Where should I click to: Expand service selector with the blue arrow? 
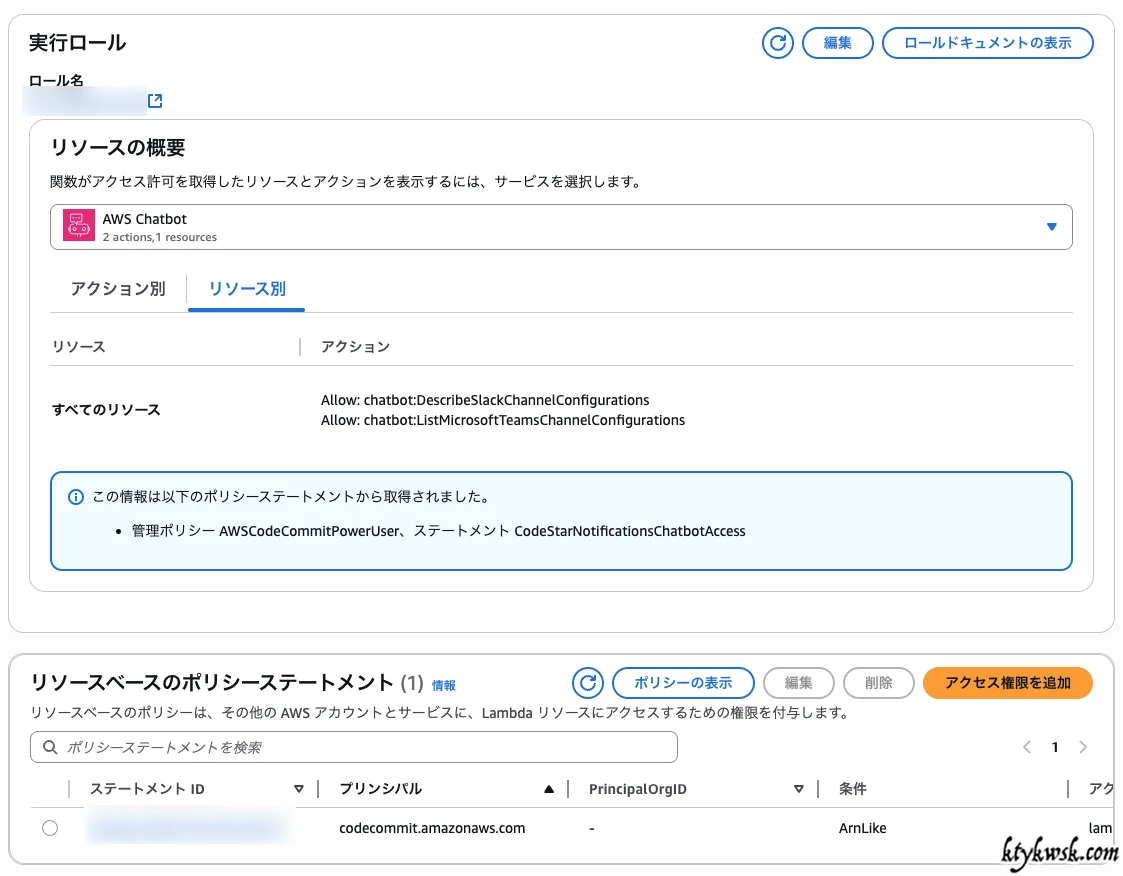[1051, 227]
